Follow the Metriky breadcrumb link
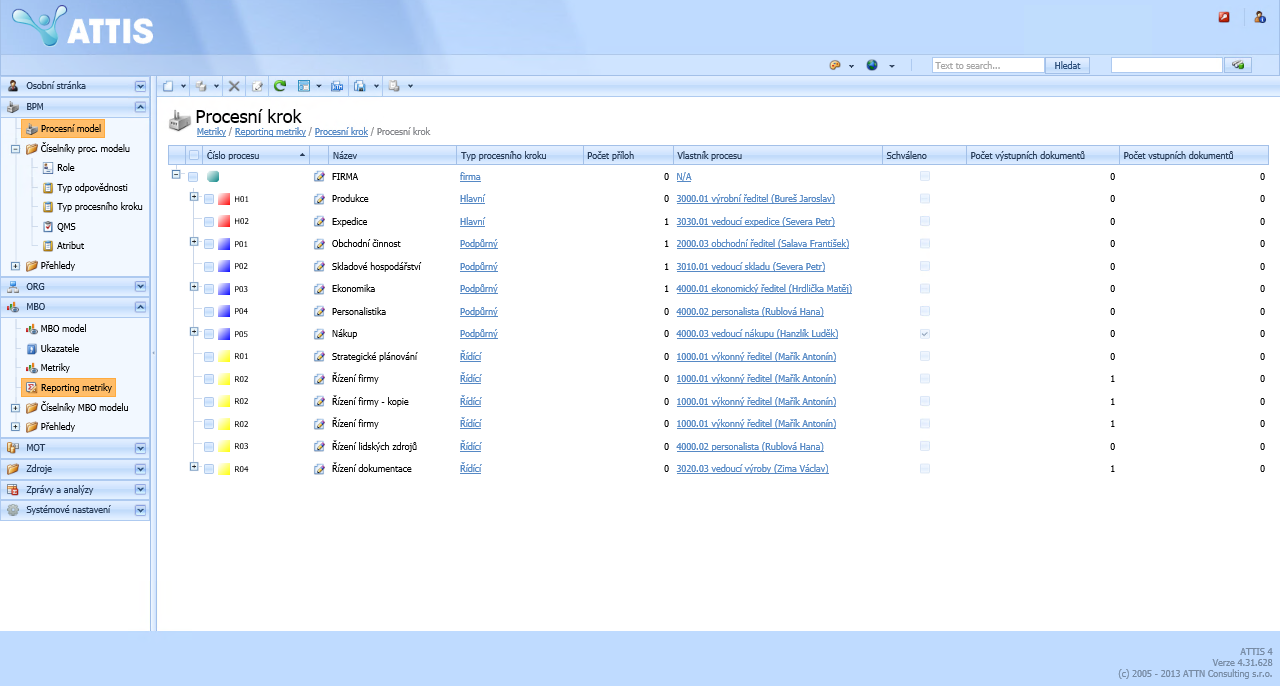 click(211, 132)
